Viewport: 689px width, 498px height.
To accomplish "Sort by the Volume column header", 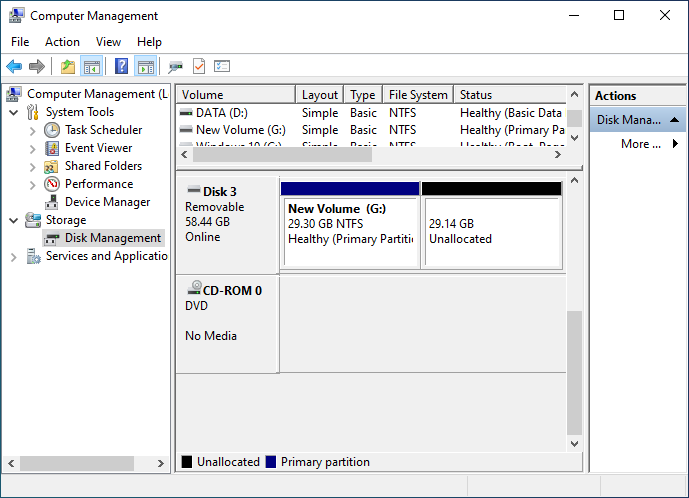I will 236,95.
